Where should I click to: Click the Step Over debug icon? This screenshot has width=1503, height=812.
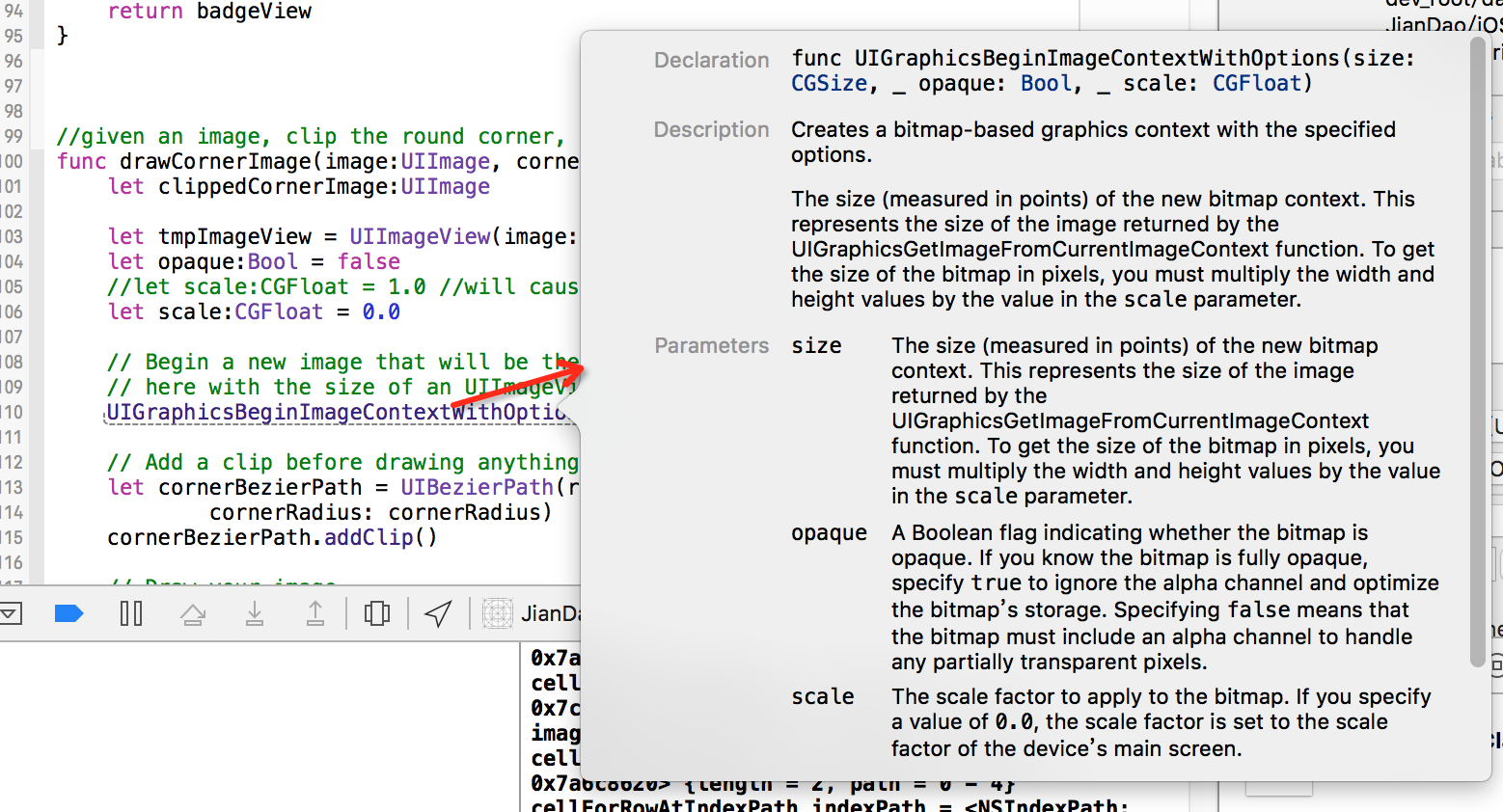pos(193,613)
